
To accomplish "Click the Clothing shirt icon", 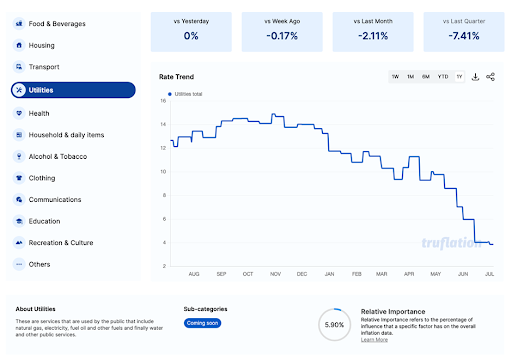I will point(19,178).
